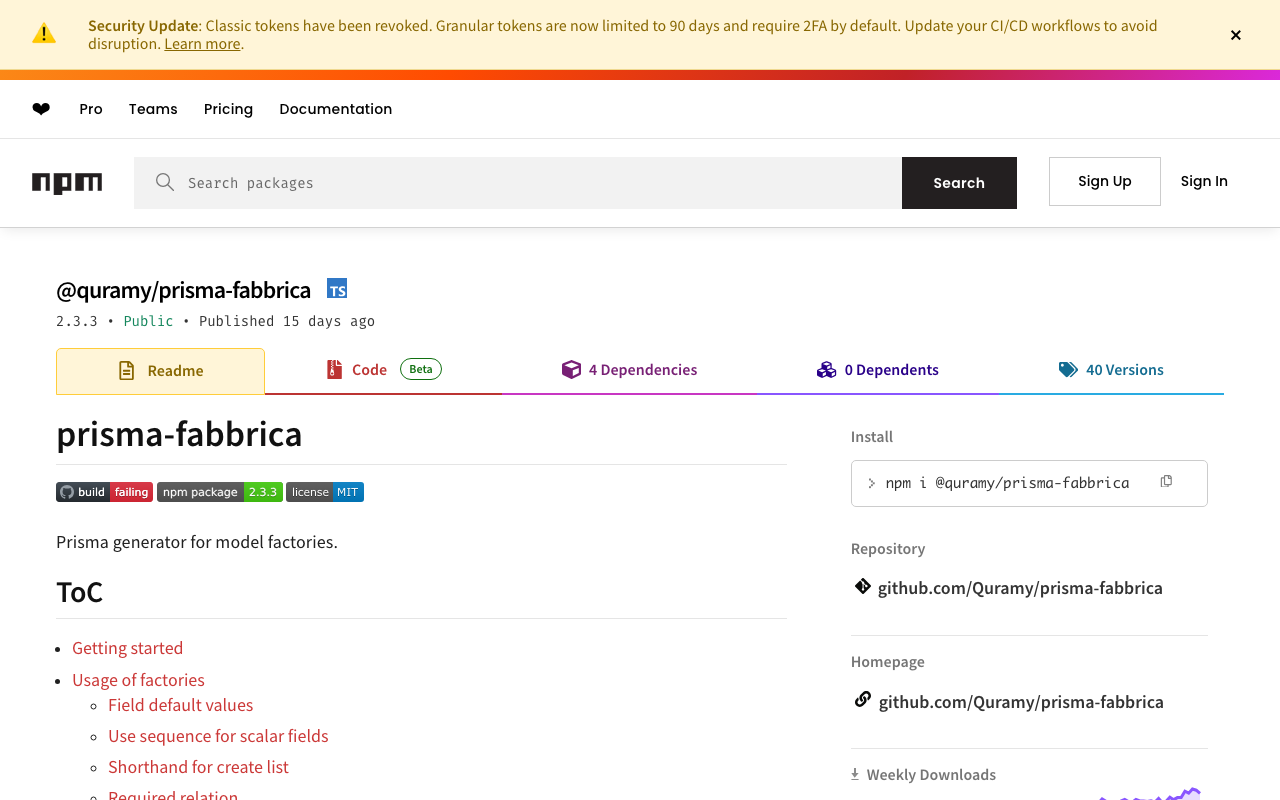The width and height of the screenshot is (1280, 800).
Task: Click the TypeScript declarations badge icon
Action: pyautogui.click(x=337, y=290)
